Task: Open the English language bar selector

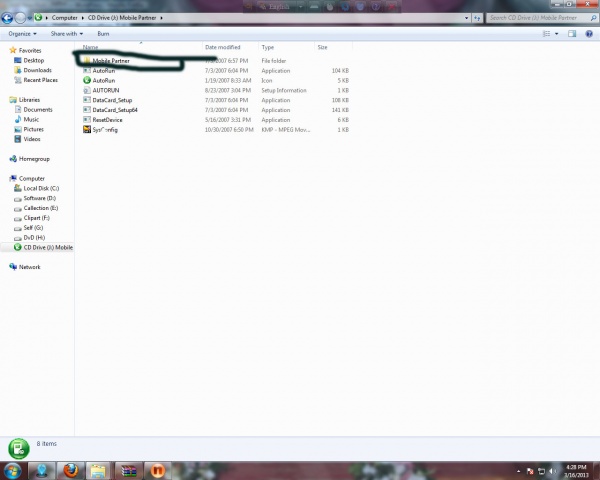Action: tap(279, 7)
